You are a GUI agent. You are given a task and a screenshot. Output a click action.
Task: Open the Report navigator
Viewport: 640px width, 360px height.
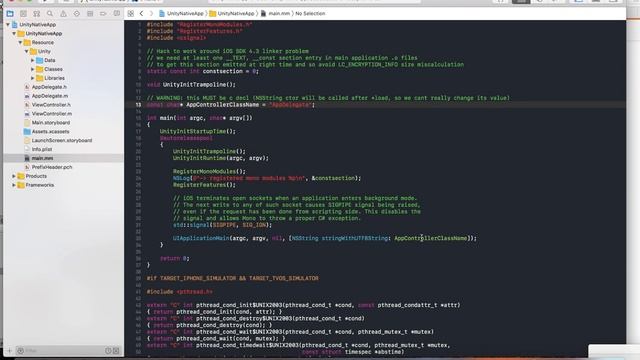coord(117,13)
